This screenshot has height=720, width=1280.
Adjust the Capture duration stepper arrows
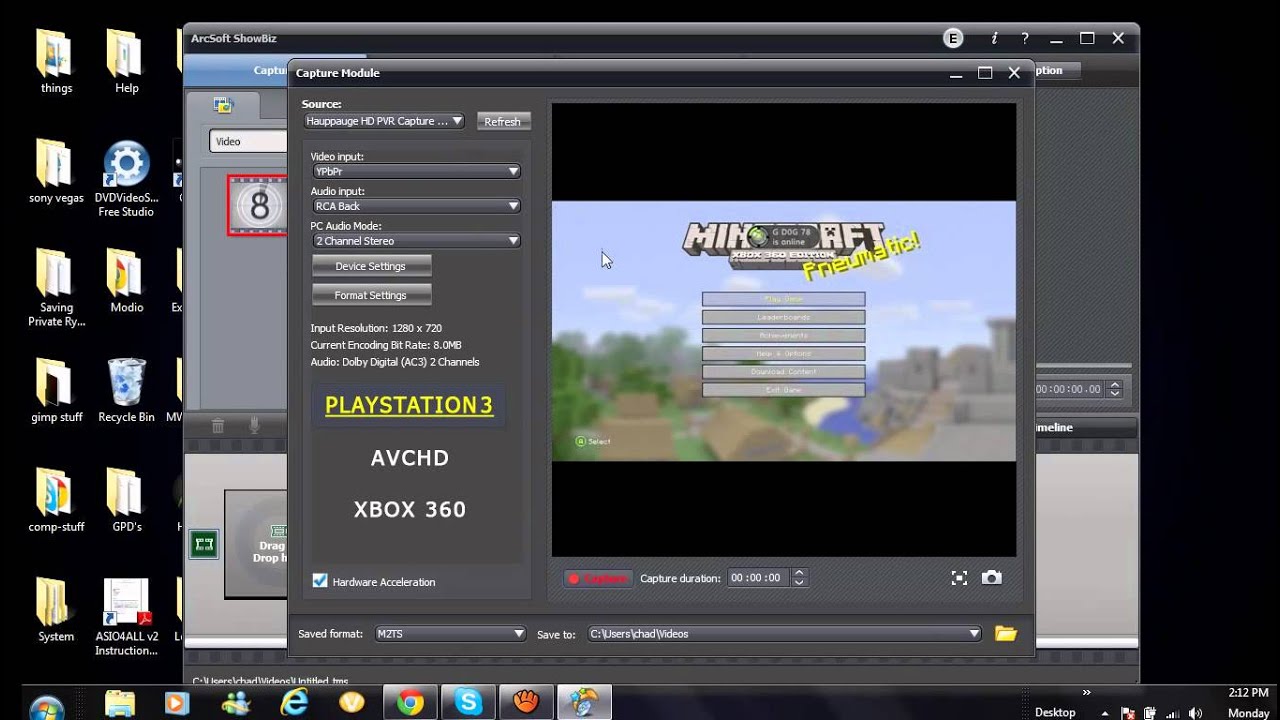(x=798, y=578)
